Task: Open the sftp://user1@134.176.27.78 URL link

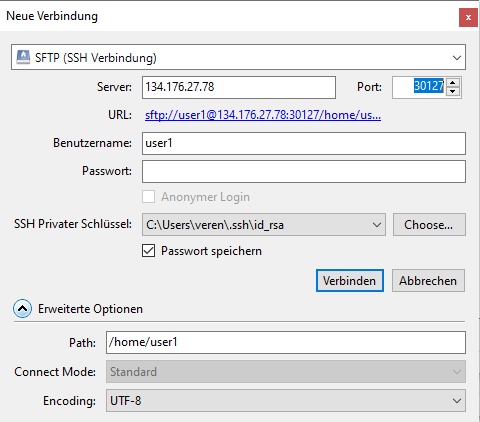Action: [x=263, y=115]
